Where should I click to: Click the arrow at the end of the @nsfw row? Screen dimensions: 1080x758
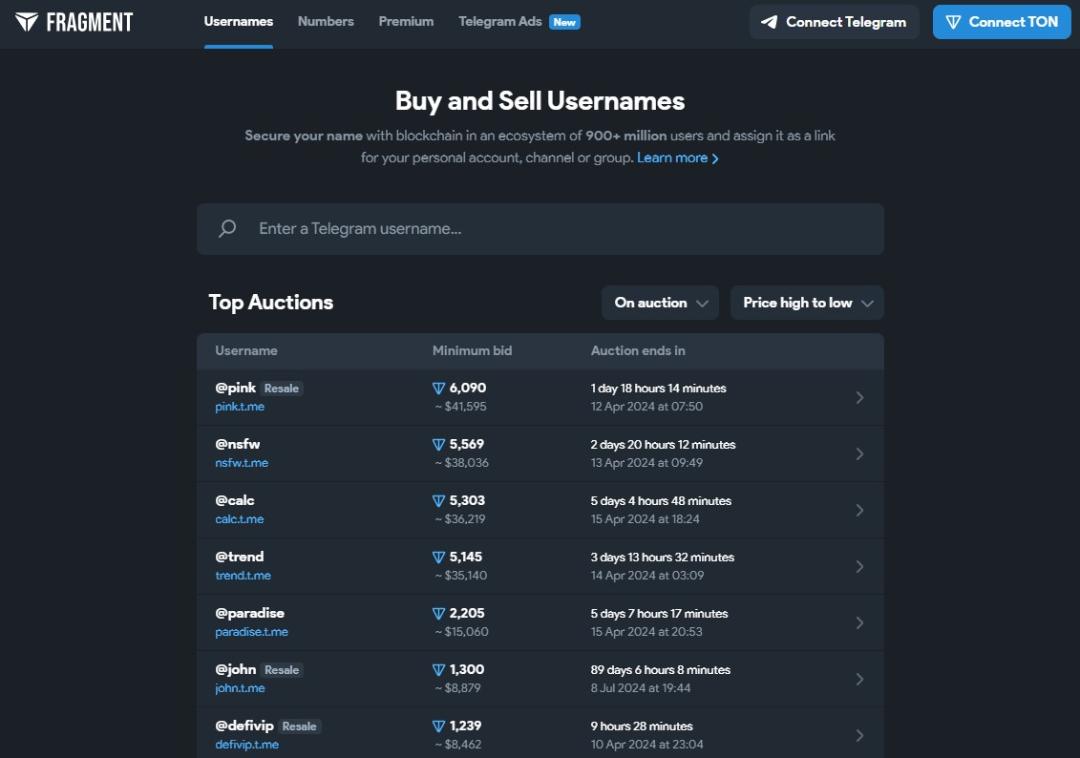(860, 454)
